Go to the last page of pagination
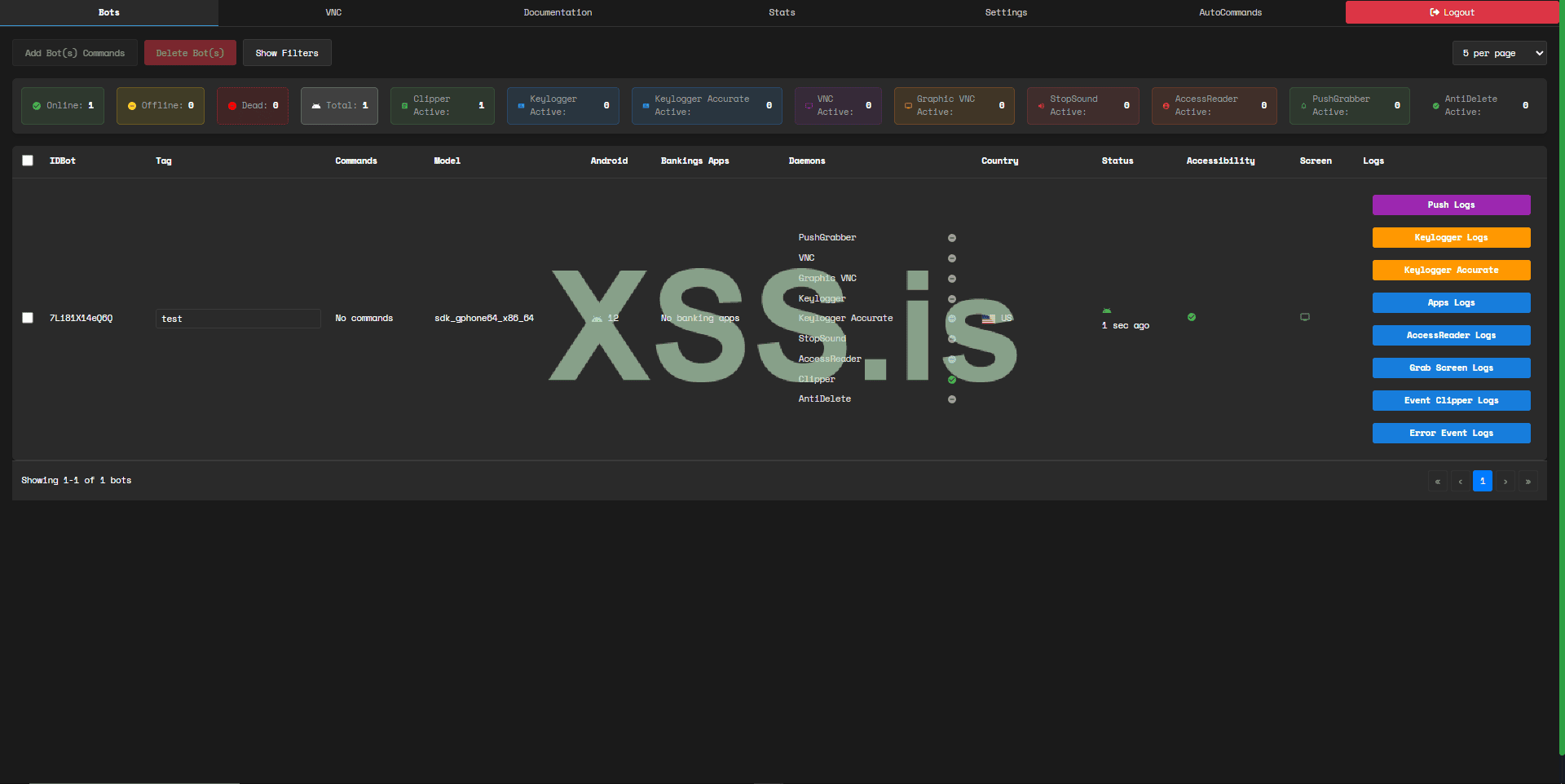Screen dimensions: 1565x784 [1528, 481]
